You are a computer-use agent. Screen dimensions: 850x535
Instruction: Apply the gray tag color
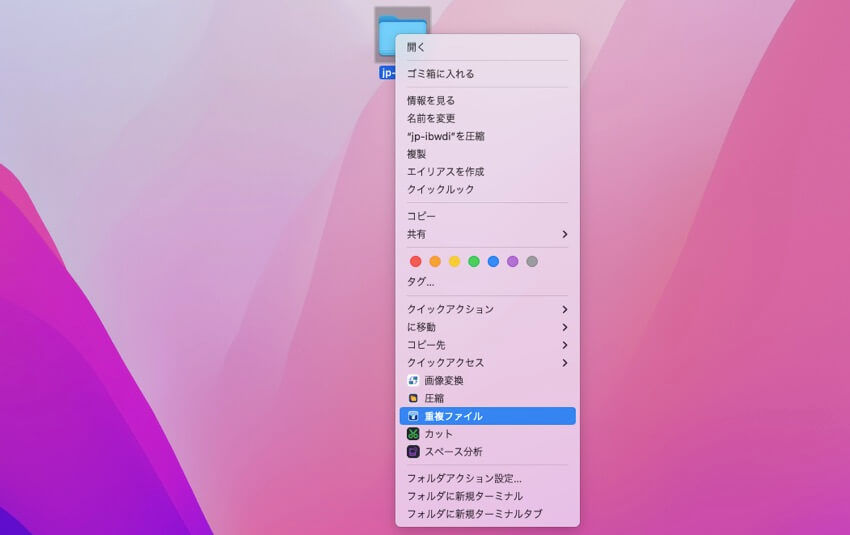(532, 262)
